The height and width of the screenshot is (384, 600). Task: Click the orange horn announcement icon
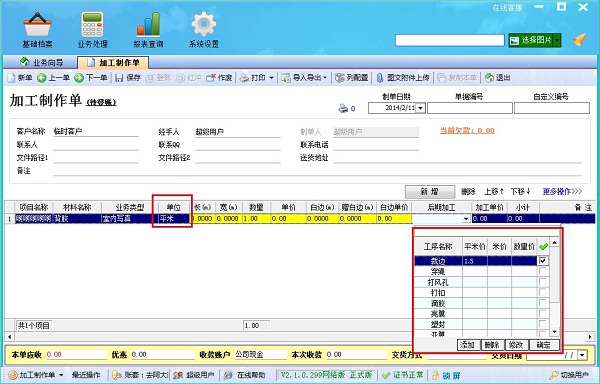tap(580, 40)
